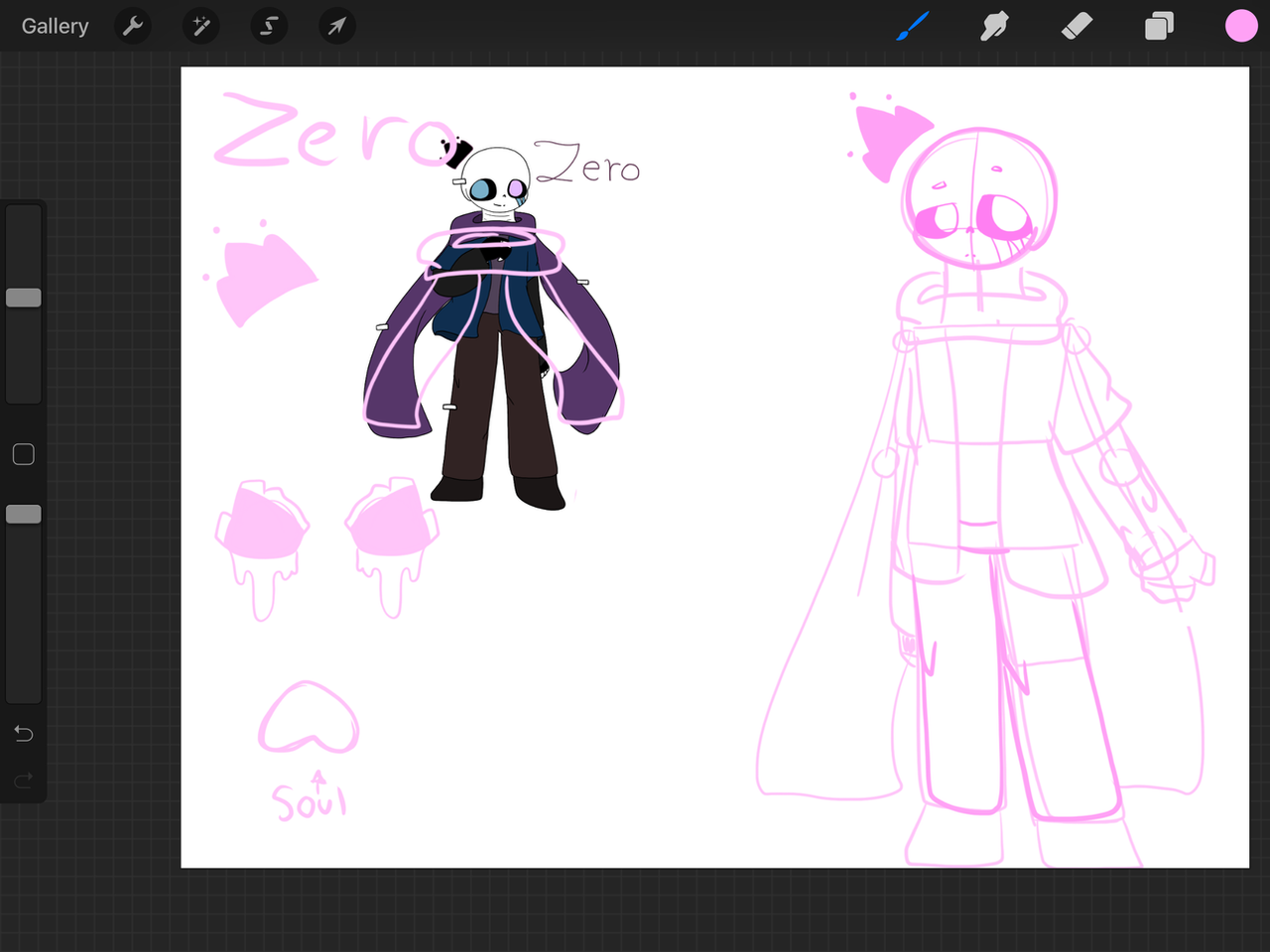Click the pink sketched character drawing
The height and width of the screenshot is (952, 1270).
coord(985,481)
